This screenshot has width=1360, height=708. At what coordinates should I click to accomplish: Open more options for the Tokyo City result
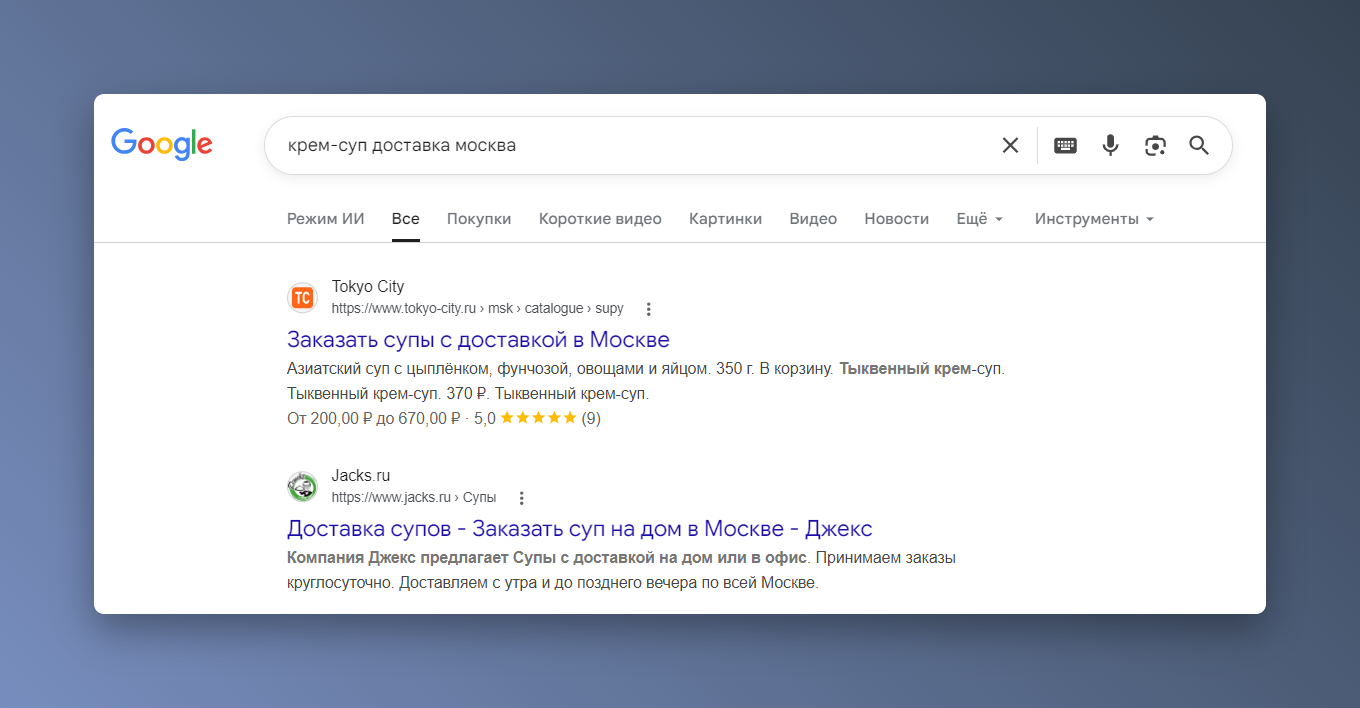(648, 309)
